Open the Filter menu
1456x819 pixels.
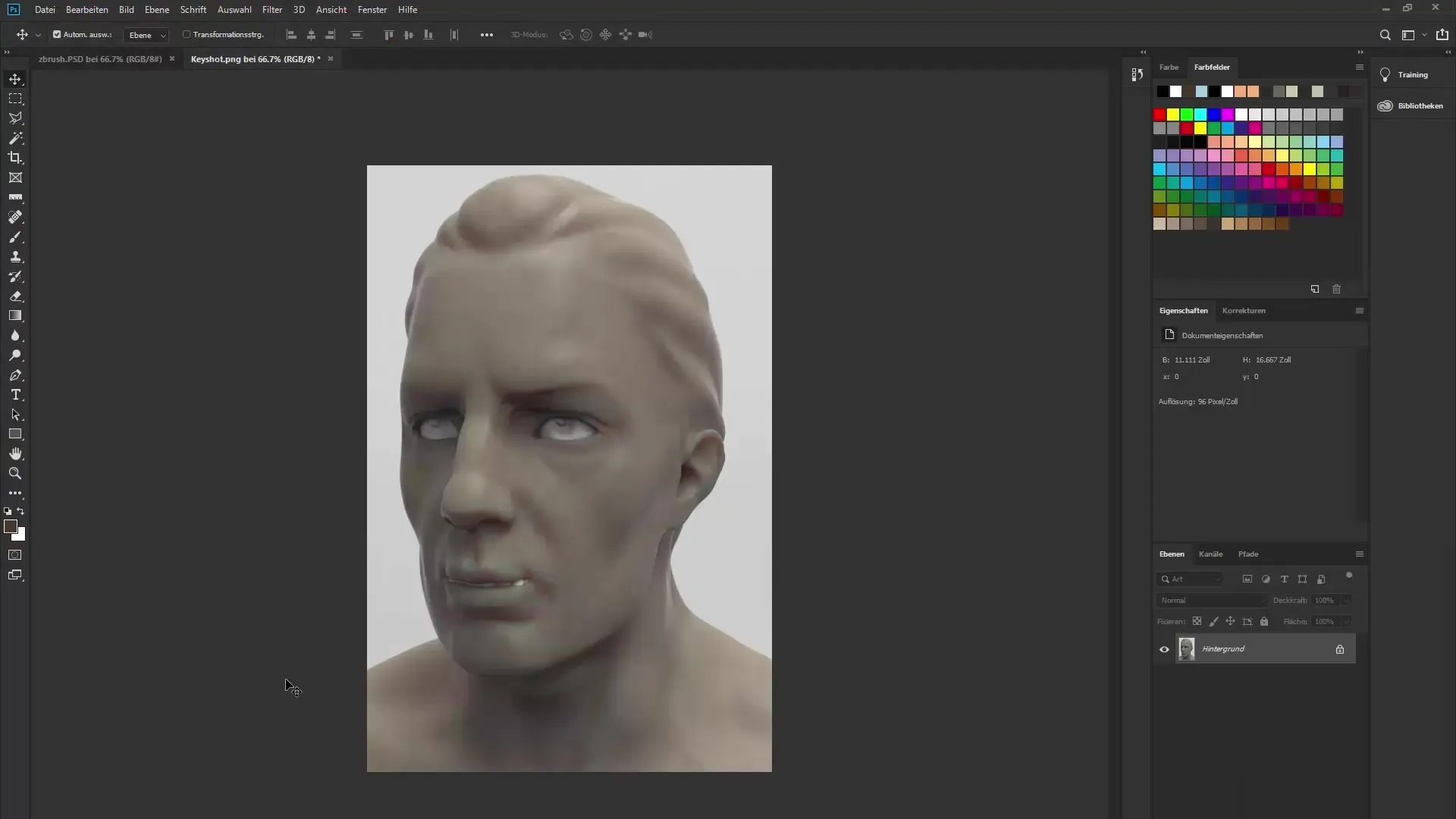(x=272, y=10)
